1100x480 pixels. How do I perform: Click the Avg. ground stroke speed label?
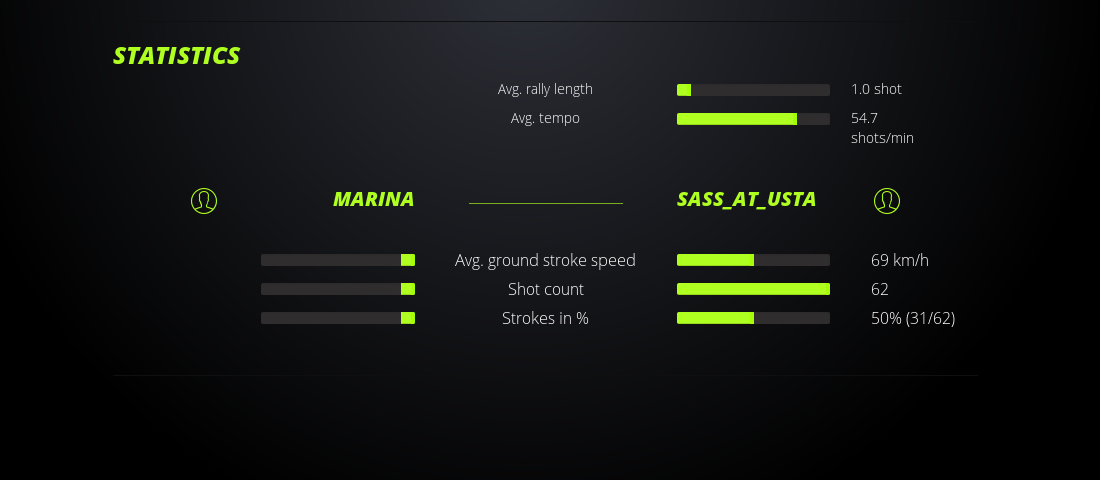pos(545,260)
